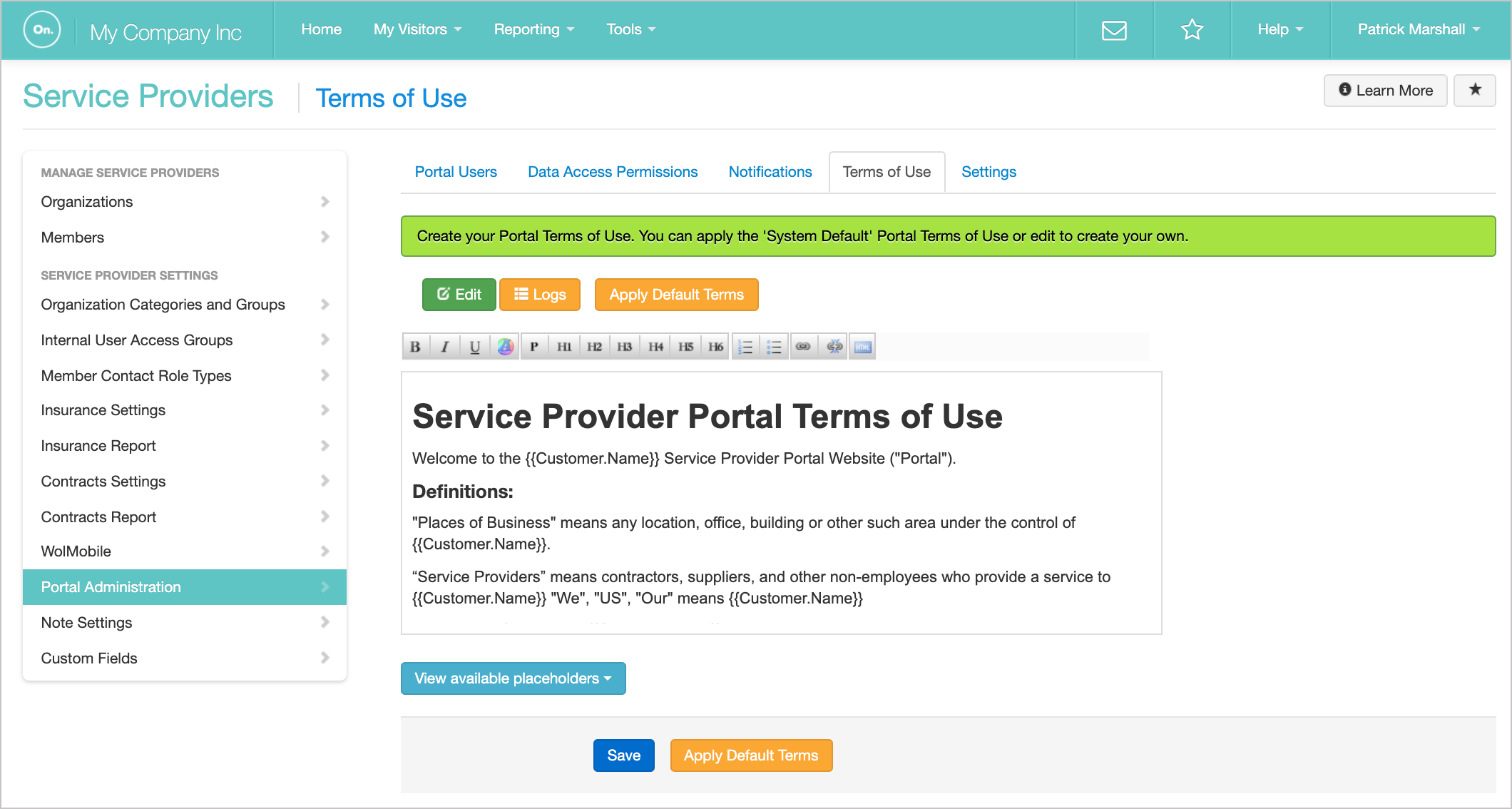Switch to the Data Access Permissions tab

pos(612,172)
